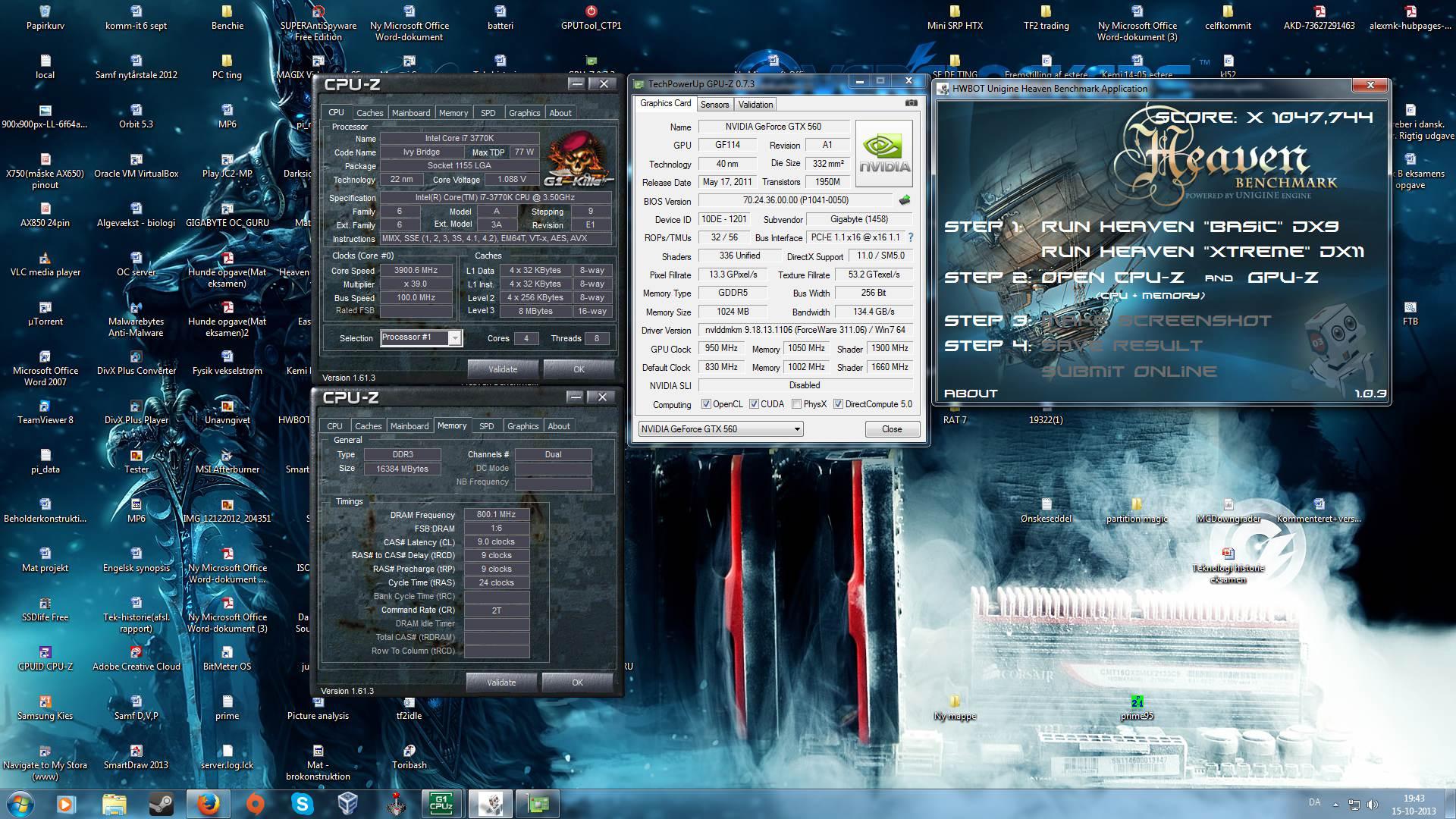Open the SSDlife Free desktop icon
The height and width of the screenshot is (819, 1456).
(x=45, y=609)
